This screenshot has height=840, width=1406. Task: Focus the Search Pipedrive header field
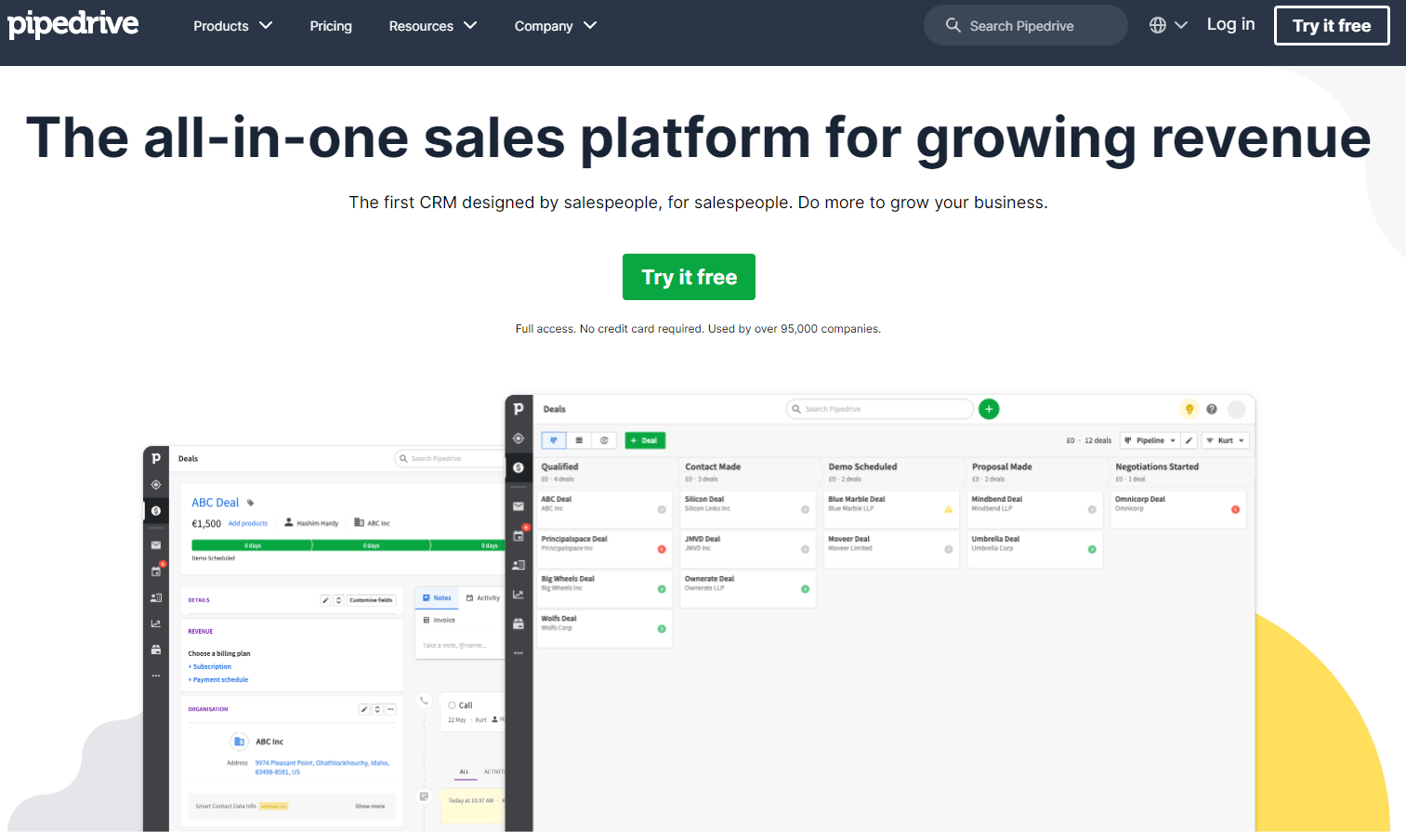(x=1025, y=25)
